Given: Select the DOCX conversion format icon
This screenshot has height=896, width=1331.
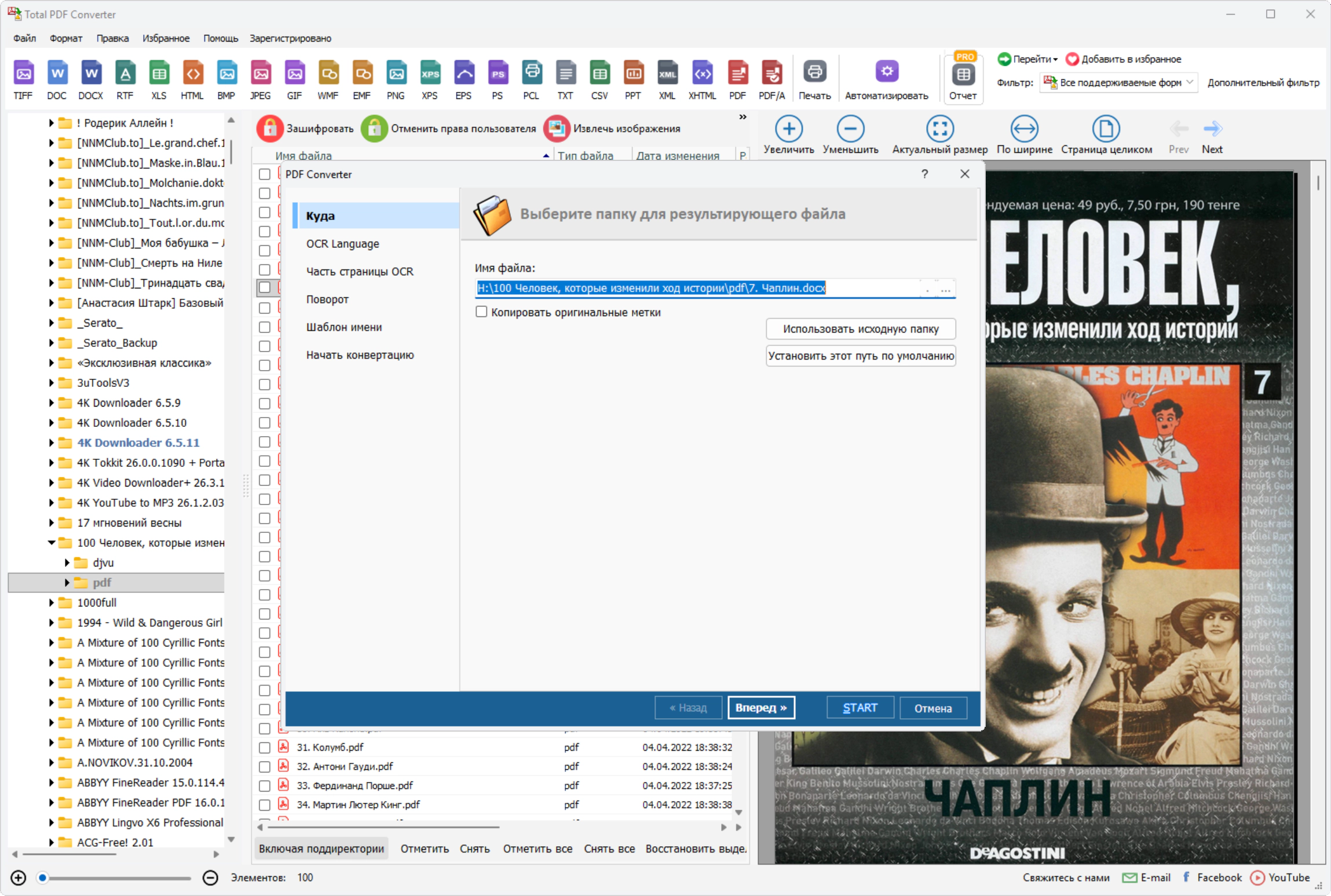Looking at the screenshot, I should (x=91, y=74).
